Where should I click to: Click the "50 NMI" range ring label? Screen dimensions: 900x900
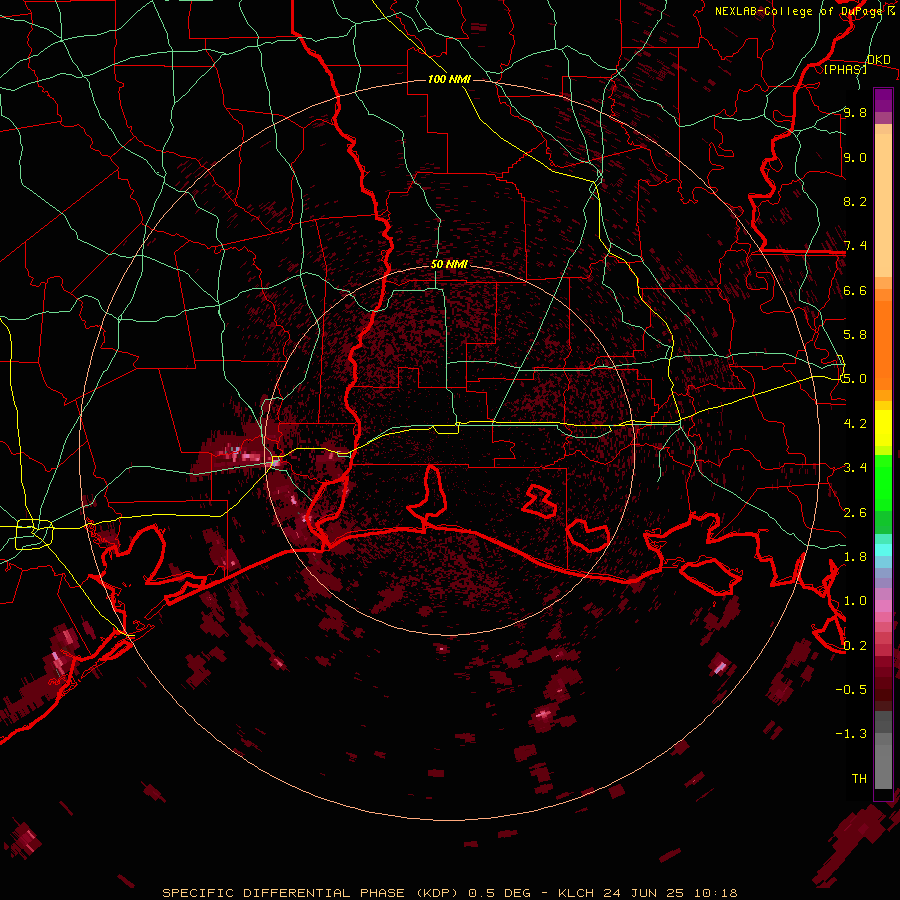pyautogui.click(x=449, y=264)
